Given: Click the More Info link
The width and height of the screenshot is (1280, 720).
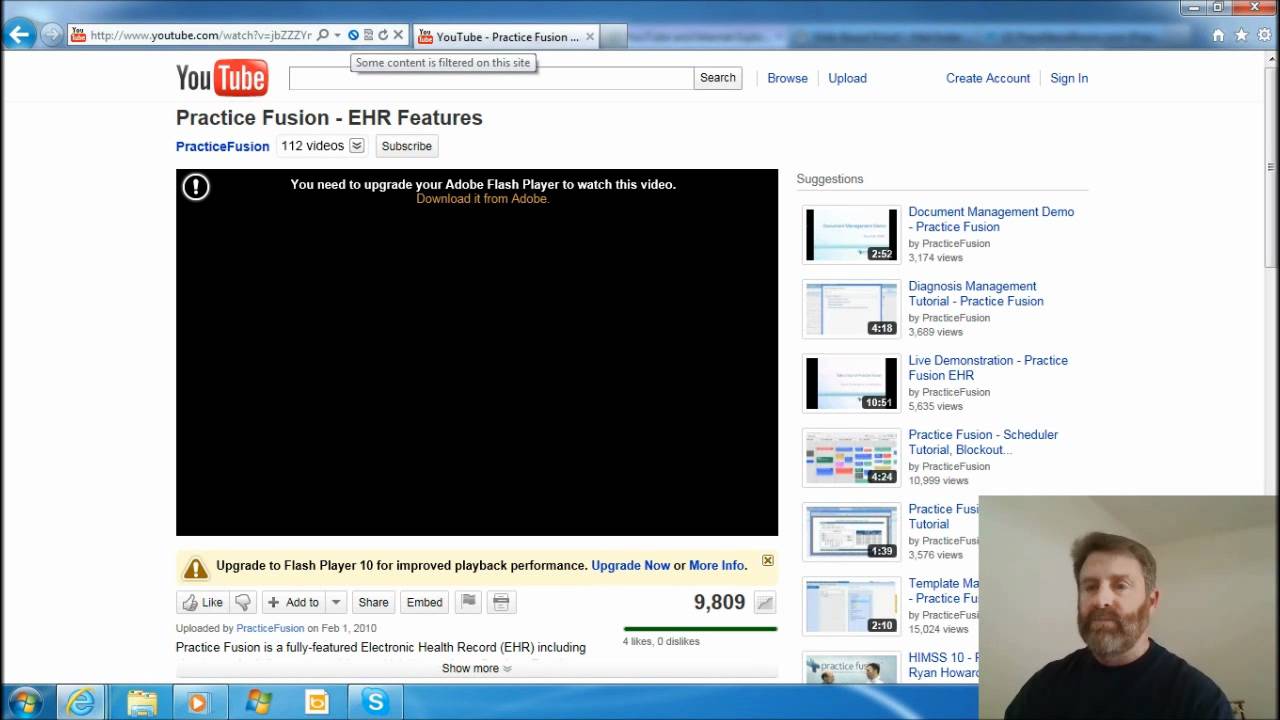Looking at the screenshot, I should pos(716,565).
